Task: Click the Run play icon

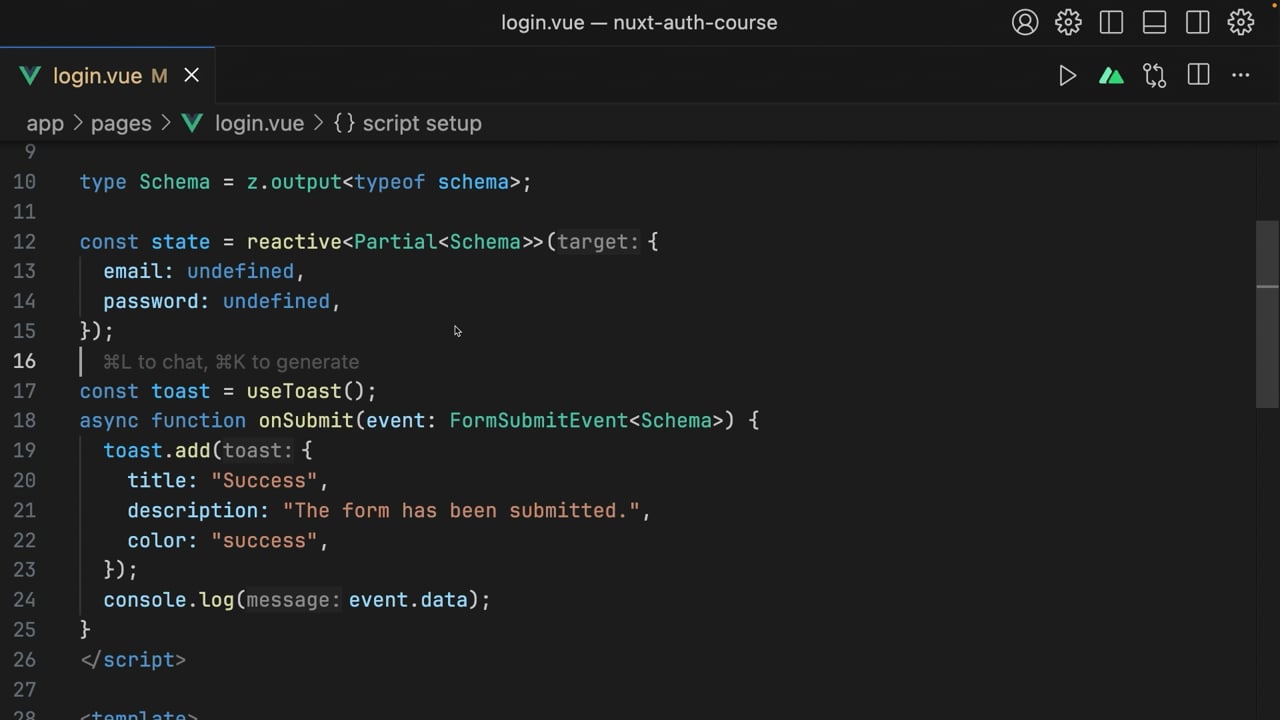Action: [x=1067, y=76]
